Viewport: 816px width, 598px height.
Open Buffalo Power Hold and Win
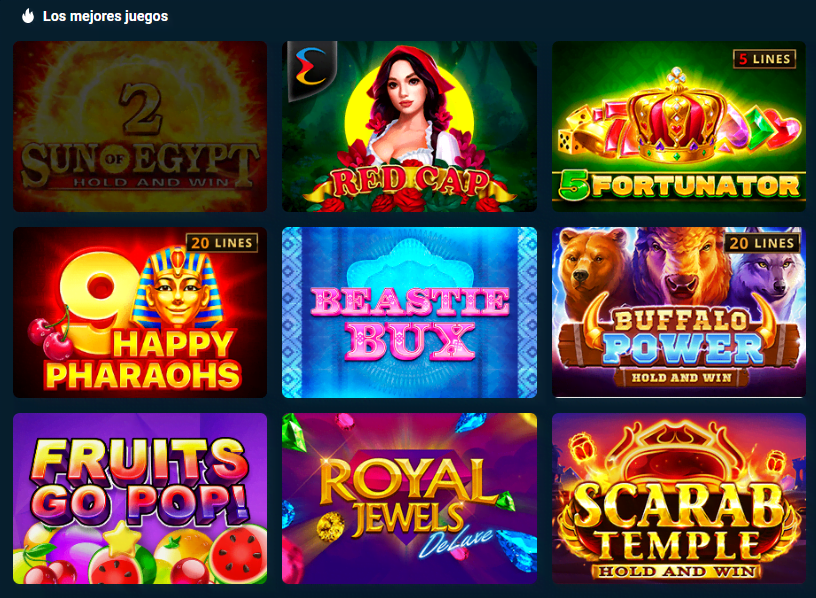pos(679,312)
